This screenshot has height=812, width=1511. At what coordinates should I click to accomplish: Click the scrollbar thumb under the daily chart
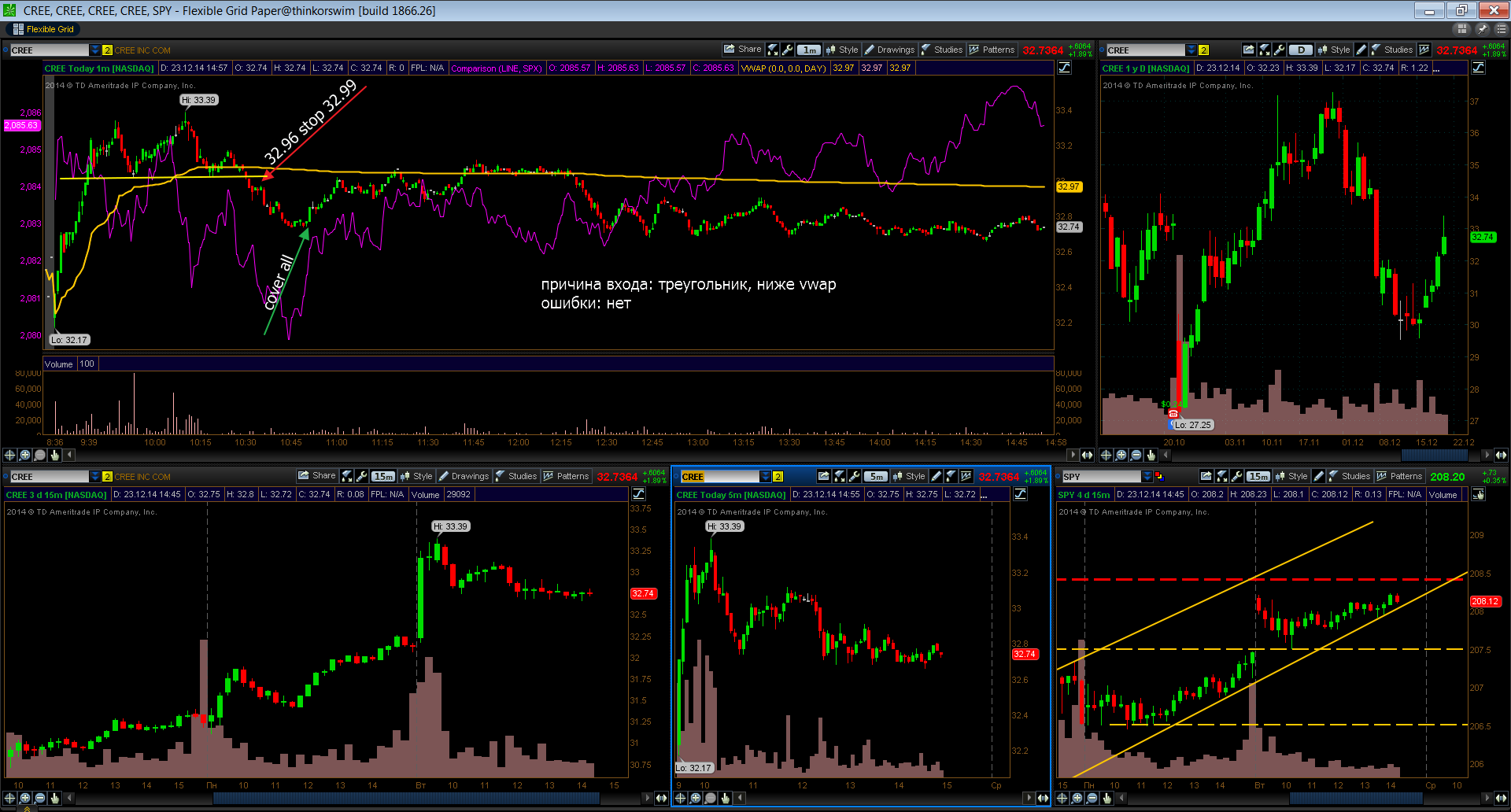1435,455
